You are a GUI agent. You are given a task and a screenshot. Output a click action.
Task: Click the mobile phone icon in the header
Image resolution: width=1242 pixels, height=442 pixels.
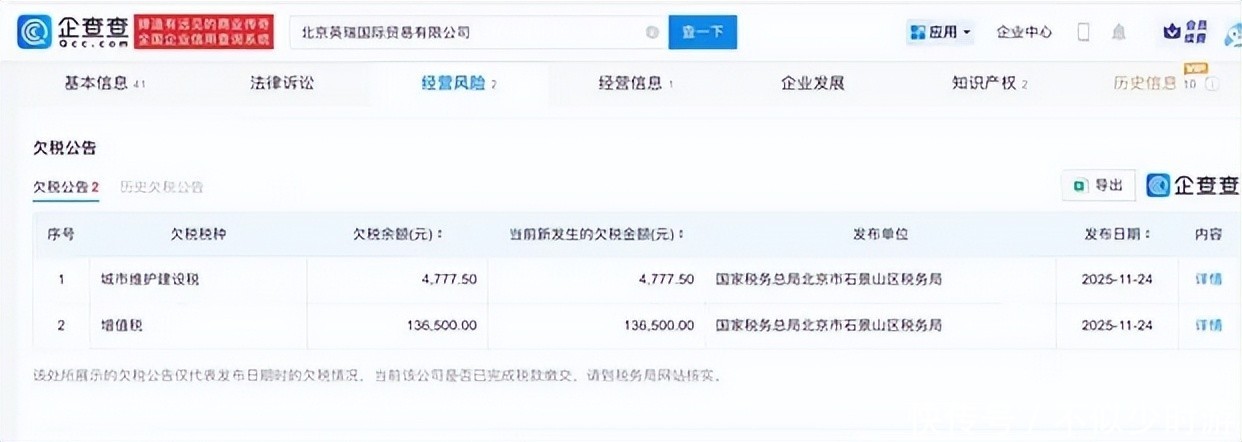coord(1083,32)
